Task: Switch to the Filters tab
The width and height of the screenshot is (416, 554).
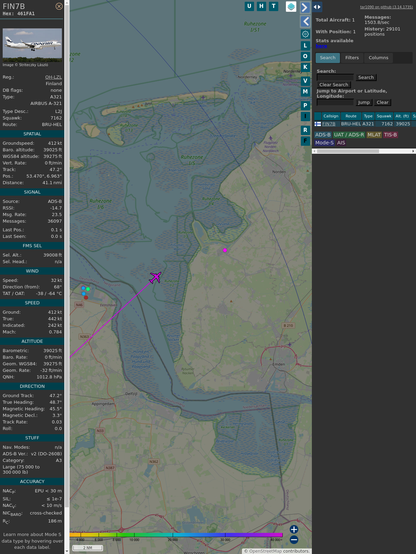Action: tap(352, 58)
